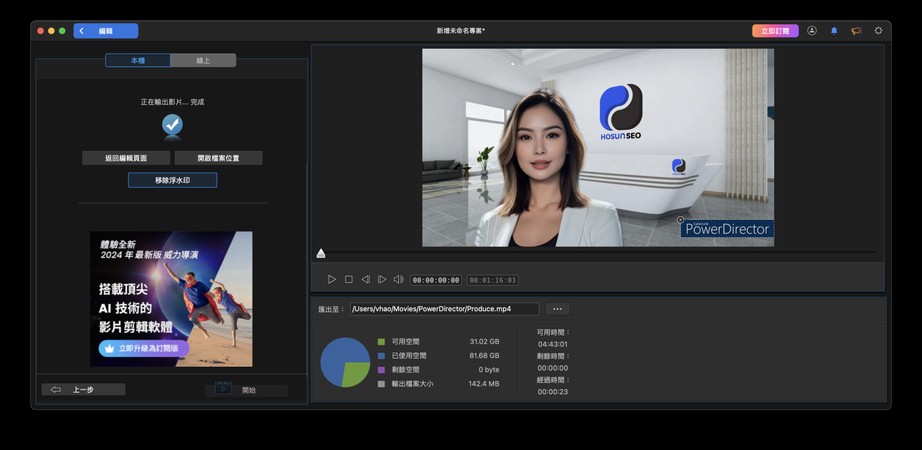Click the 立即訂閱 subscribe button
Viewport: 922px width, 450px height.
pyautogui.click(x=775, y=31)
